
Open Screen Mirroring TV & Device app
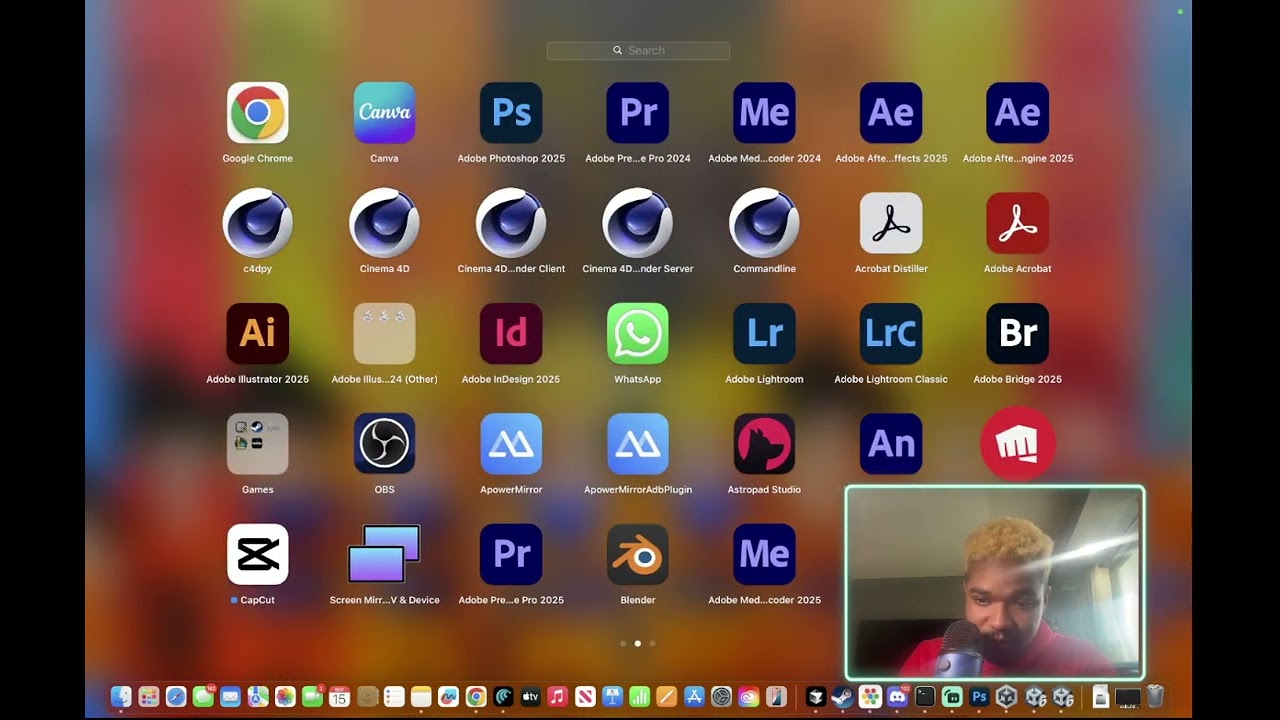[x=384, y=554]
